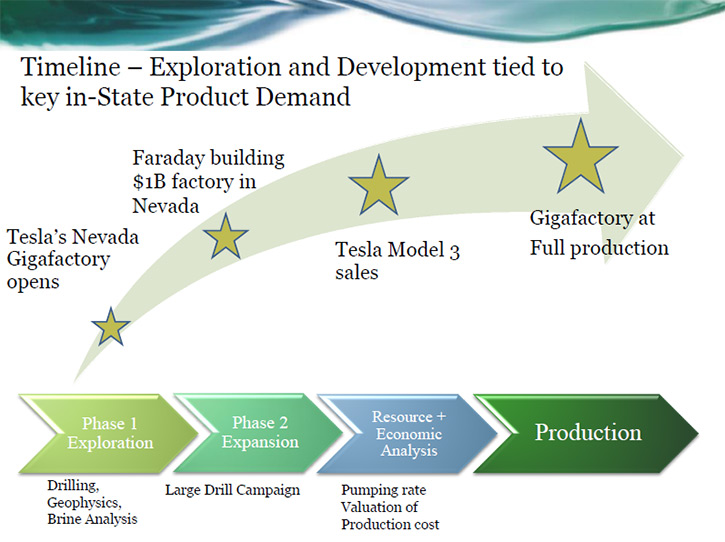Click the Pumping rate Valuation of Production cost caption
This screenshot has height=542, width=725.
pos(390,507)
